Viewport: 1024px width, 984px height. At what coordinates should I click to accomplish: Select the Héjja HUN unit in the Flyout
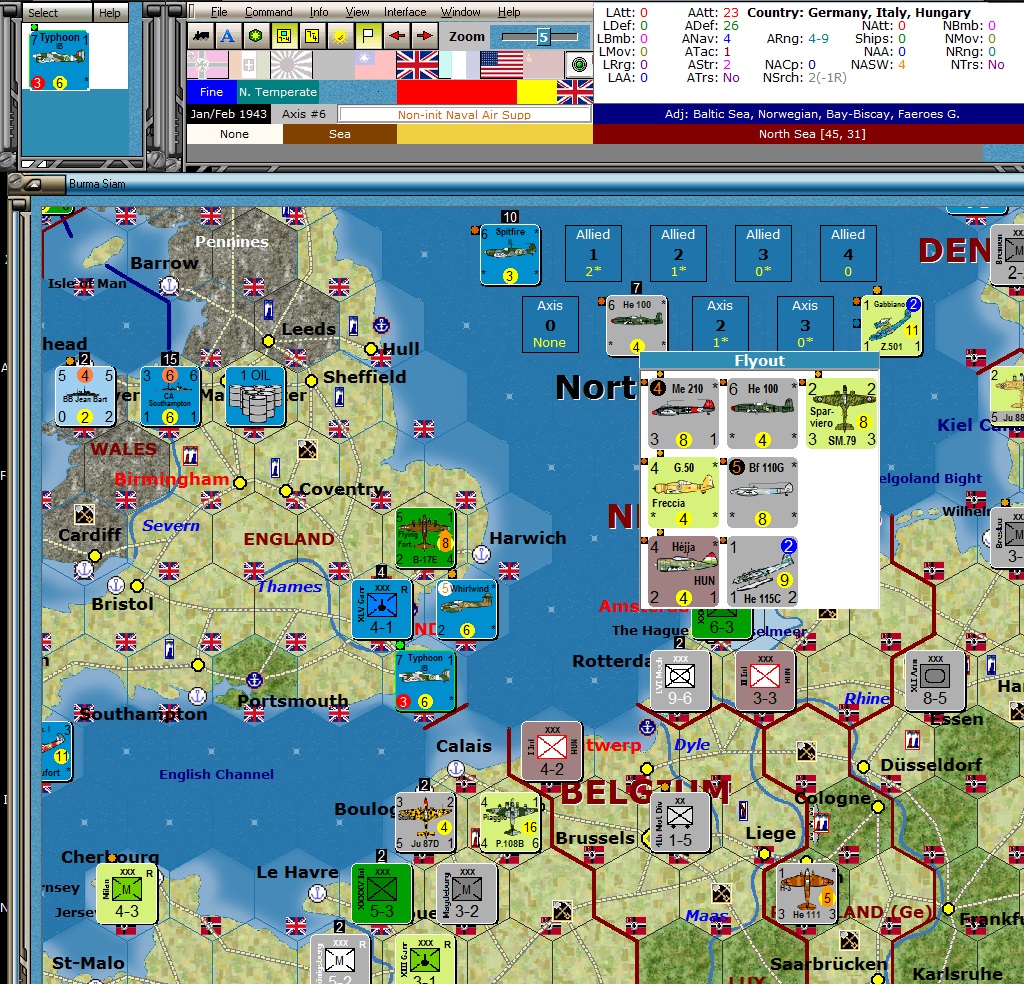click(683, 571)
